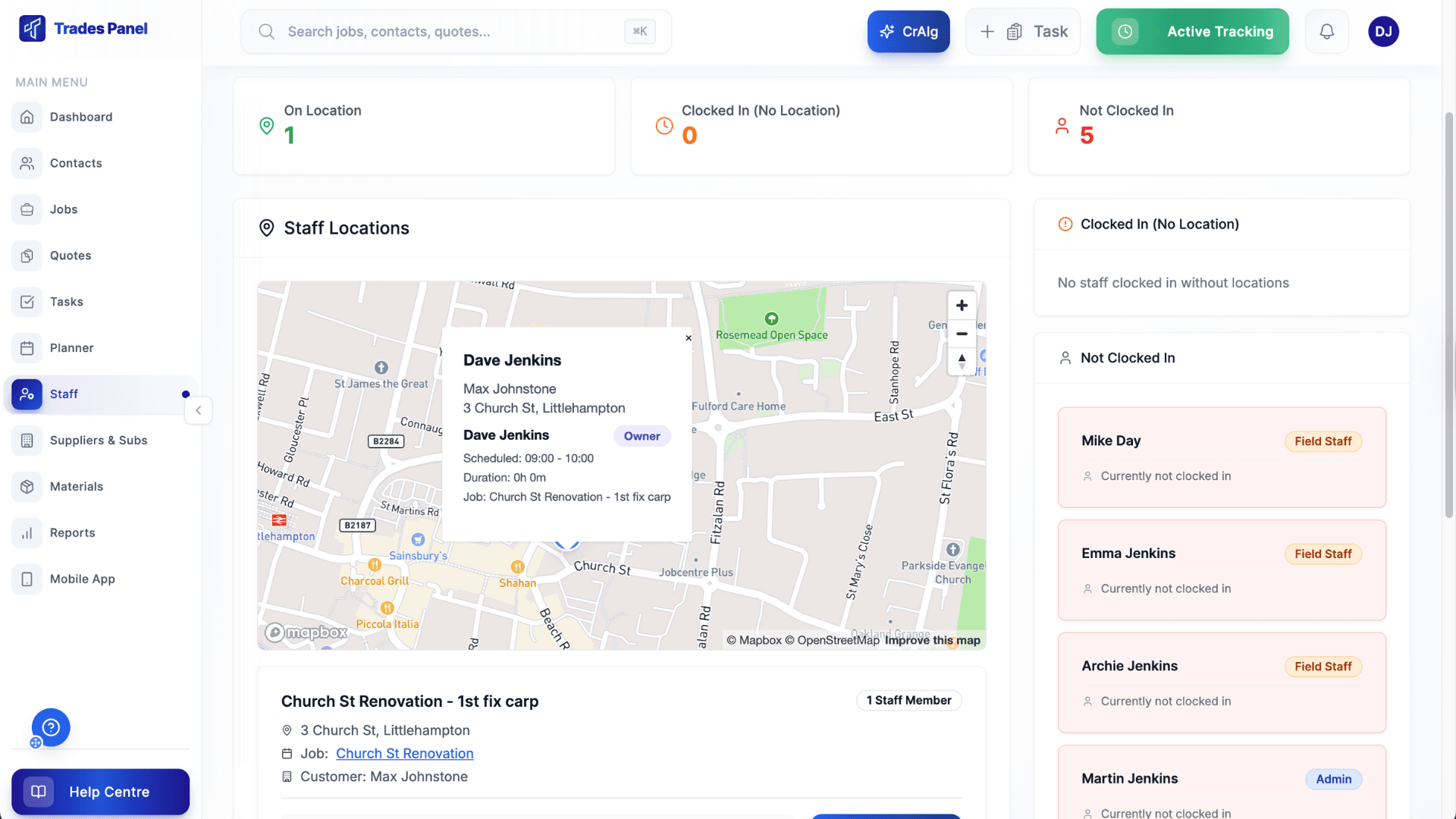Image resolution: width=1456 pixels, height=819 pixels.
Task: Click the search jobs input field
Action: (x=455, y=31)
